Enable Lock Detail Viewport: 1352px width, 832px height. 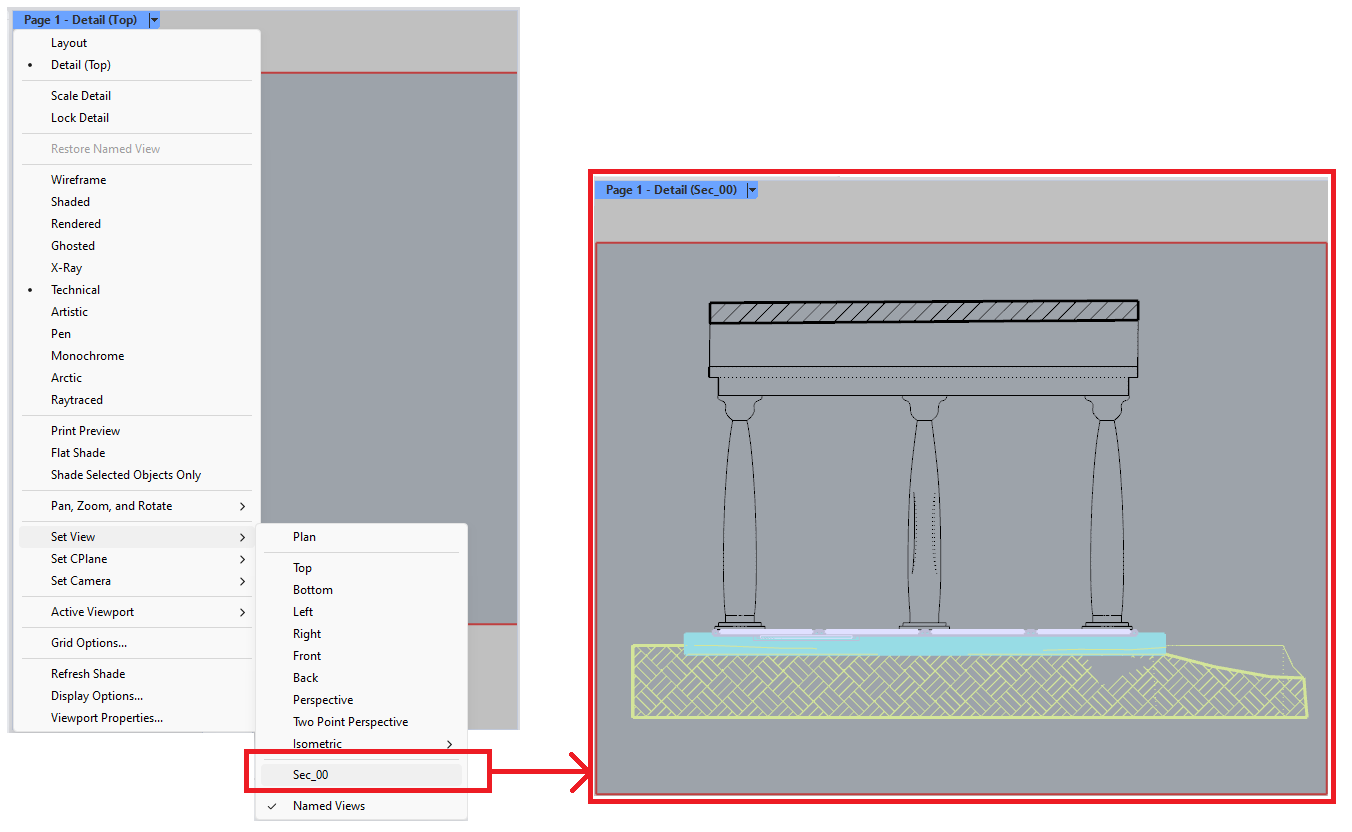81,117
